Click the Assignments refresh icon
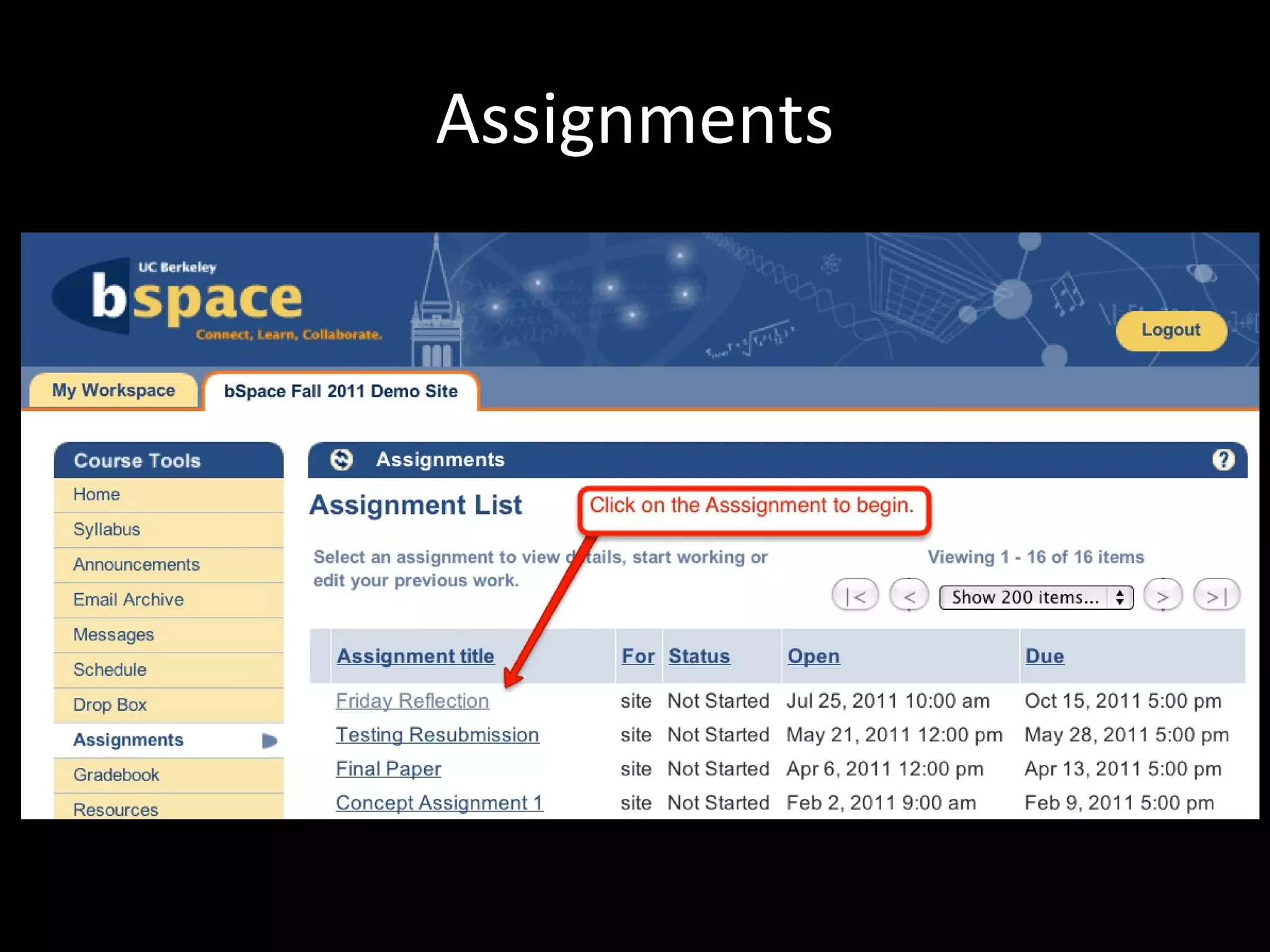 (x=341, y=459)
